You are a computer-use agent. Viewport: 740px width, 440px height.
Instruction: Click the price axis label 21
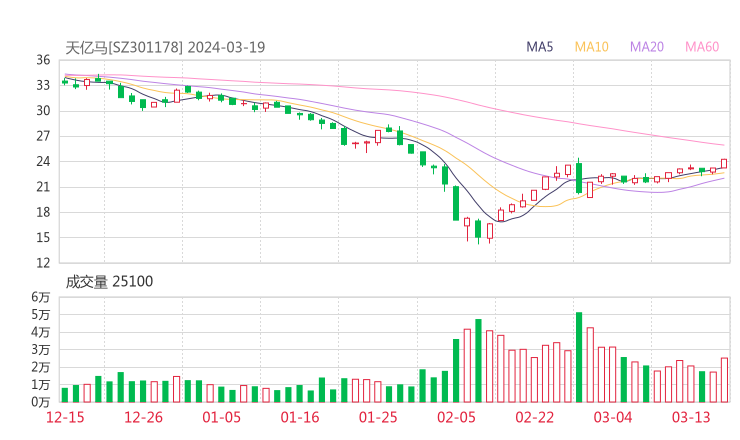43,187
